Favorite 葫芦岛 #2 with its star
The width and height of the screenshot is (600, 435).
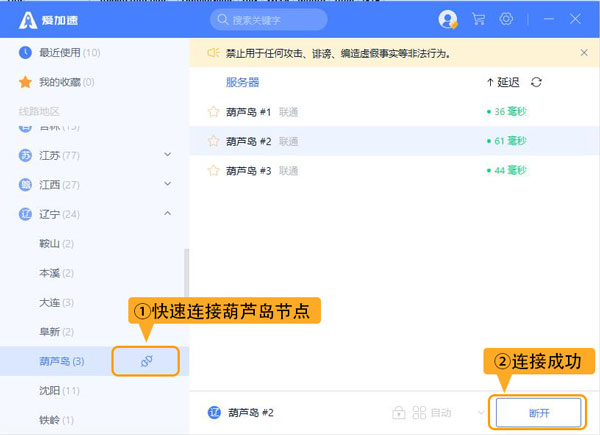point(213,141)
